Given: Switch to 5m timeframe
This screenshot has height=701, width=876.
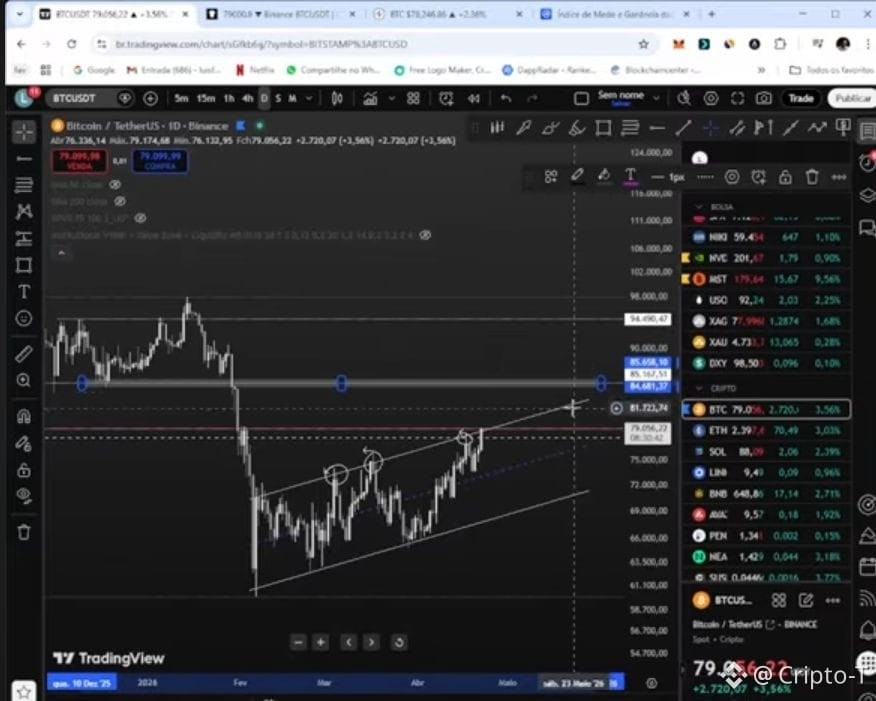Looking at the screenshot, I should point(182,98).
